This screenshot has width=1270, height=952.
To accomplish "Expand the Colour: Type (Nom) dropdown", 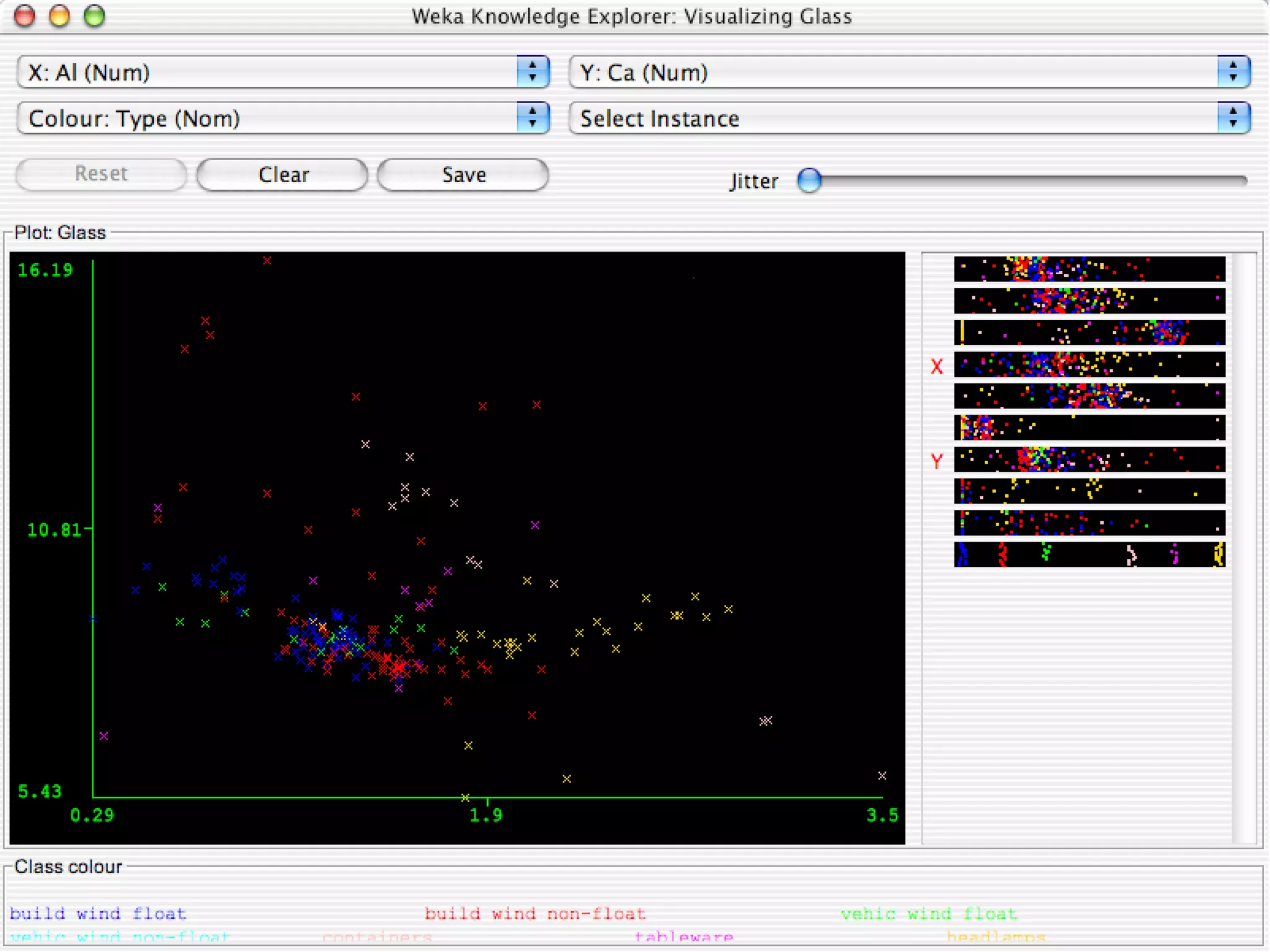I will 283,118.
